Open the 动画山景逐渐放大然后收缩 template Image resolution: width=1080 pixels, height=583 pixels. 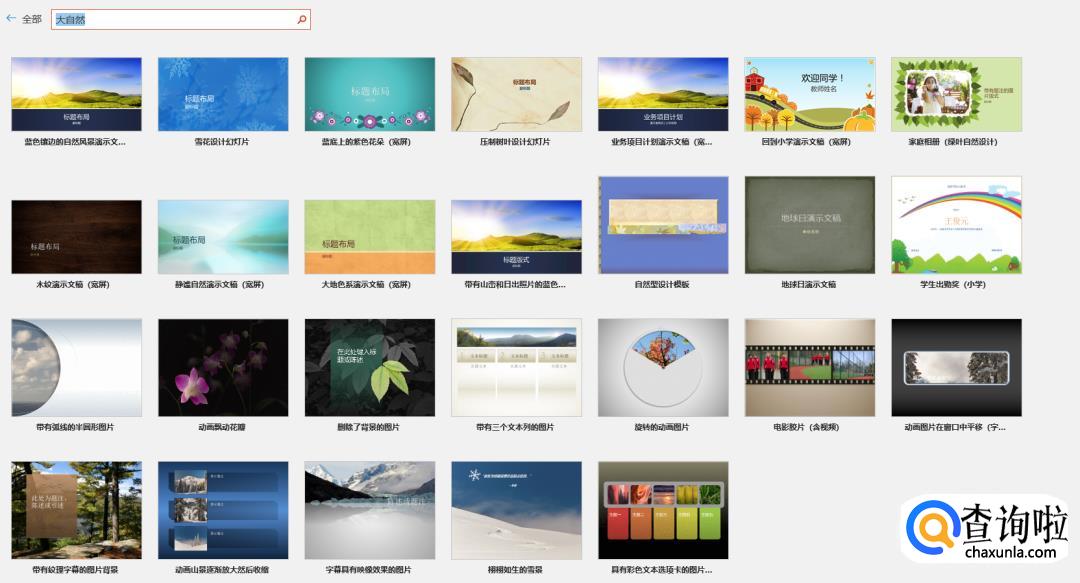223,510
